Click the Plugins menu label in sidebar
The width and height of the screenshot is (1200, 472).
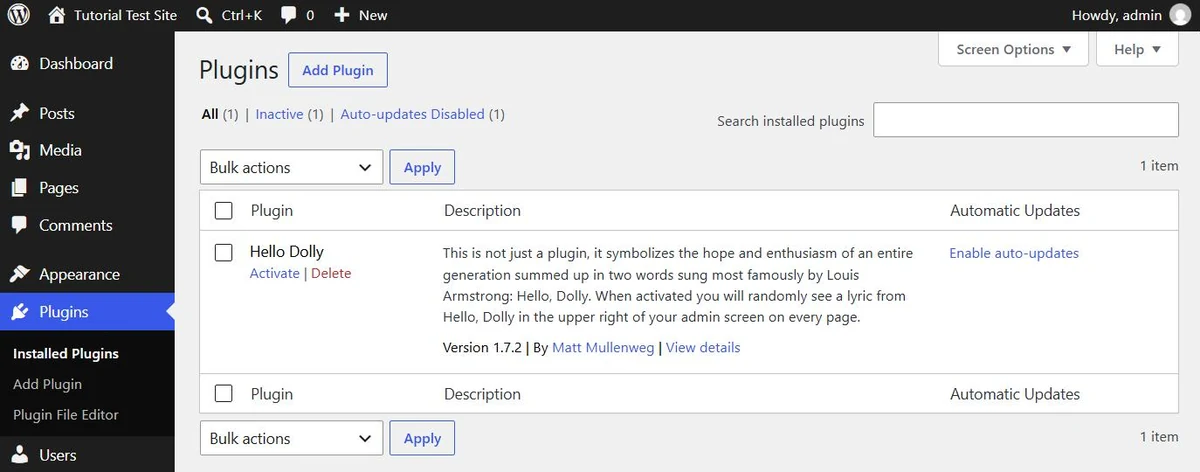coord(64,312)
